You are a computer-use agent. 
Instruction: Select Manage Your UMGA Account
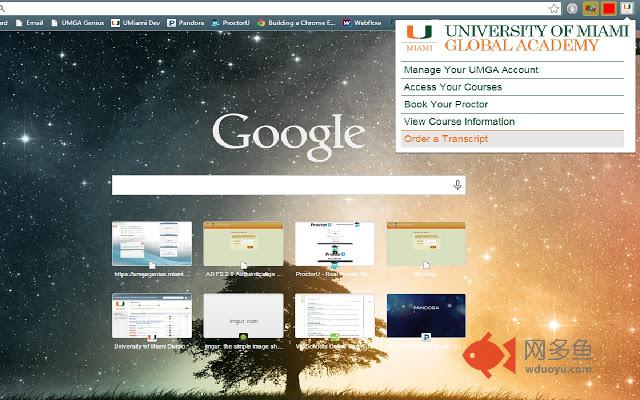(x=513, y=70)
